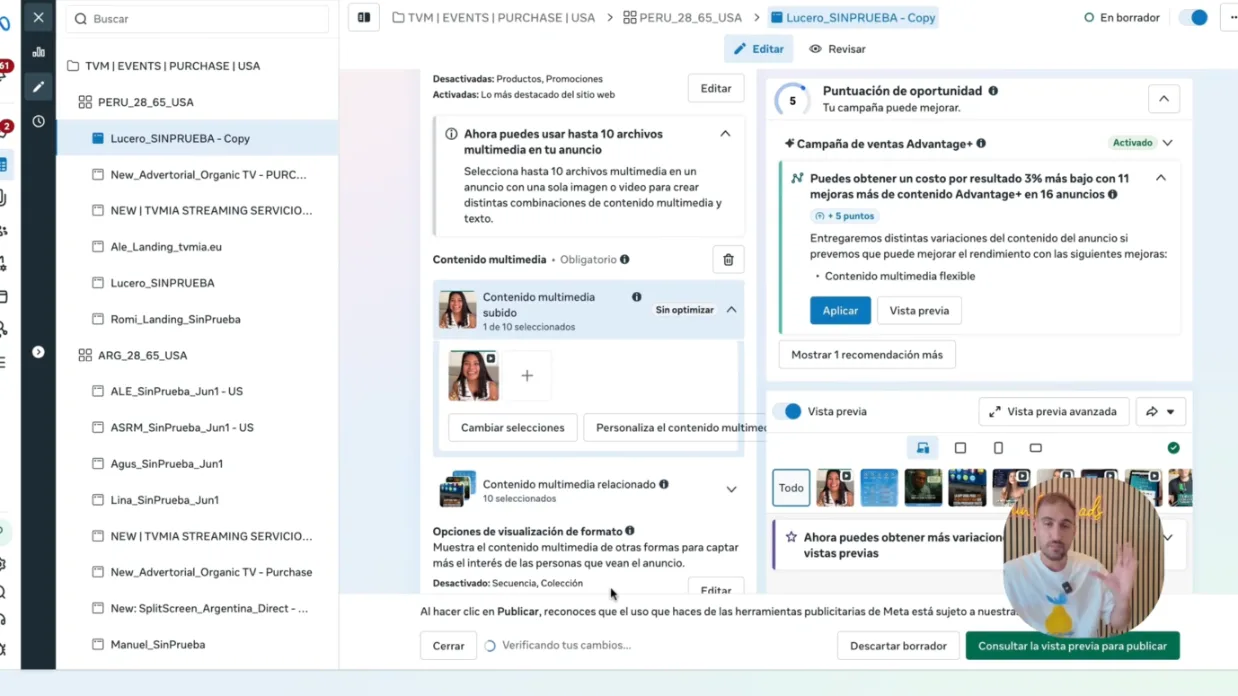Collapse the Puntuación de oportunidad panel
1238x696 pixels.
[x=1163, y=99]
